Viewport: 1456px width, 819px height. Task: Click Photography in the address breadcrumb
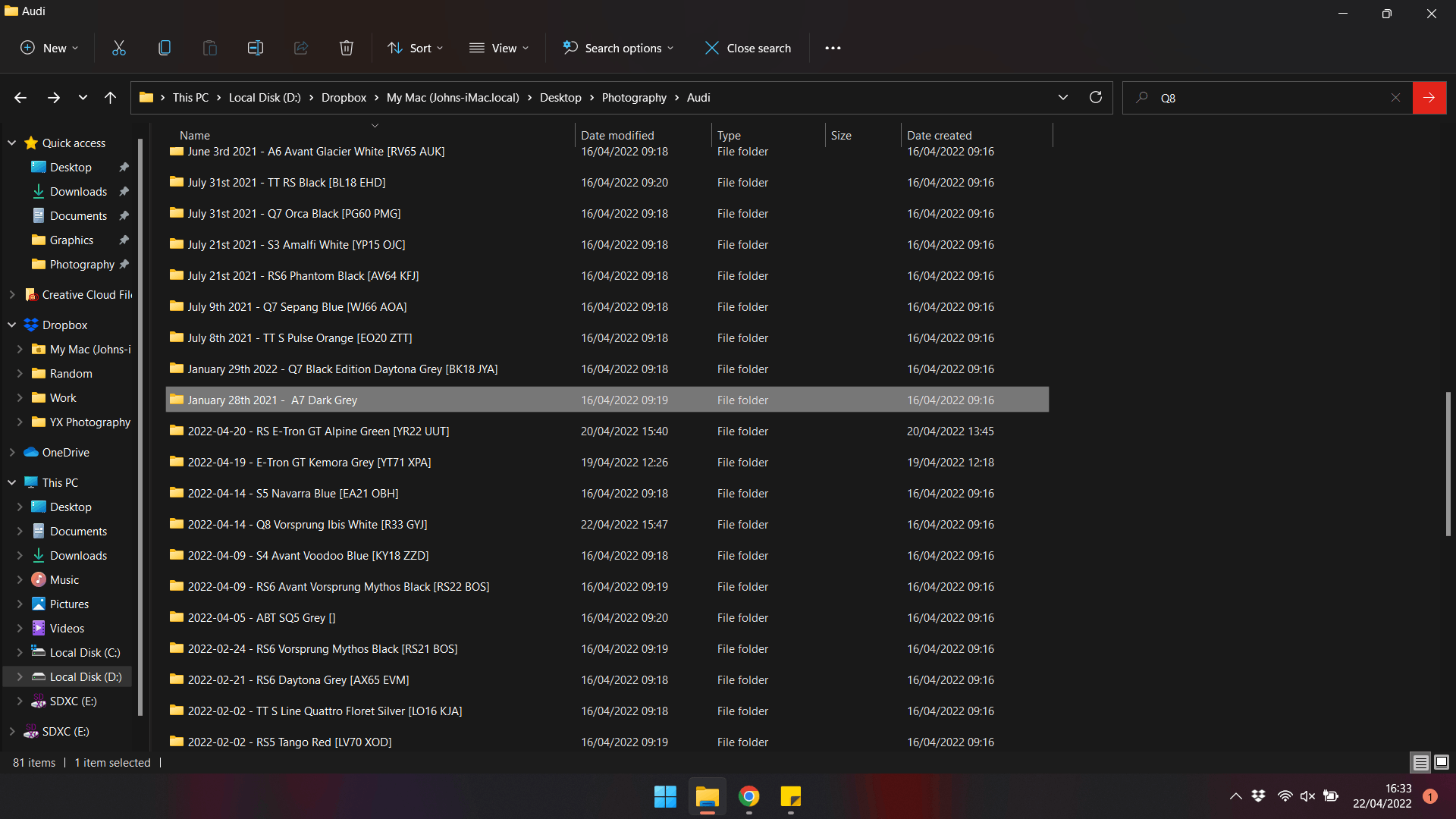click(634, 98)
